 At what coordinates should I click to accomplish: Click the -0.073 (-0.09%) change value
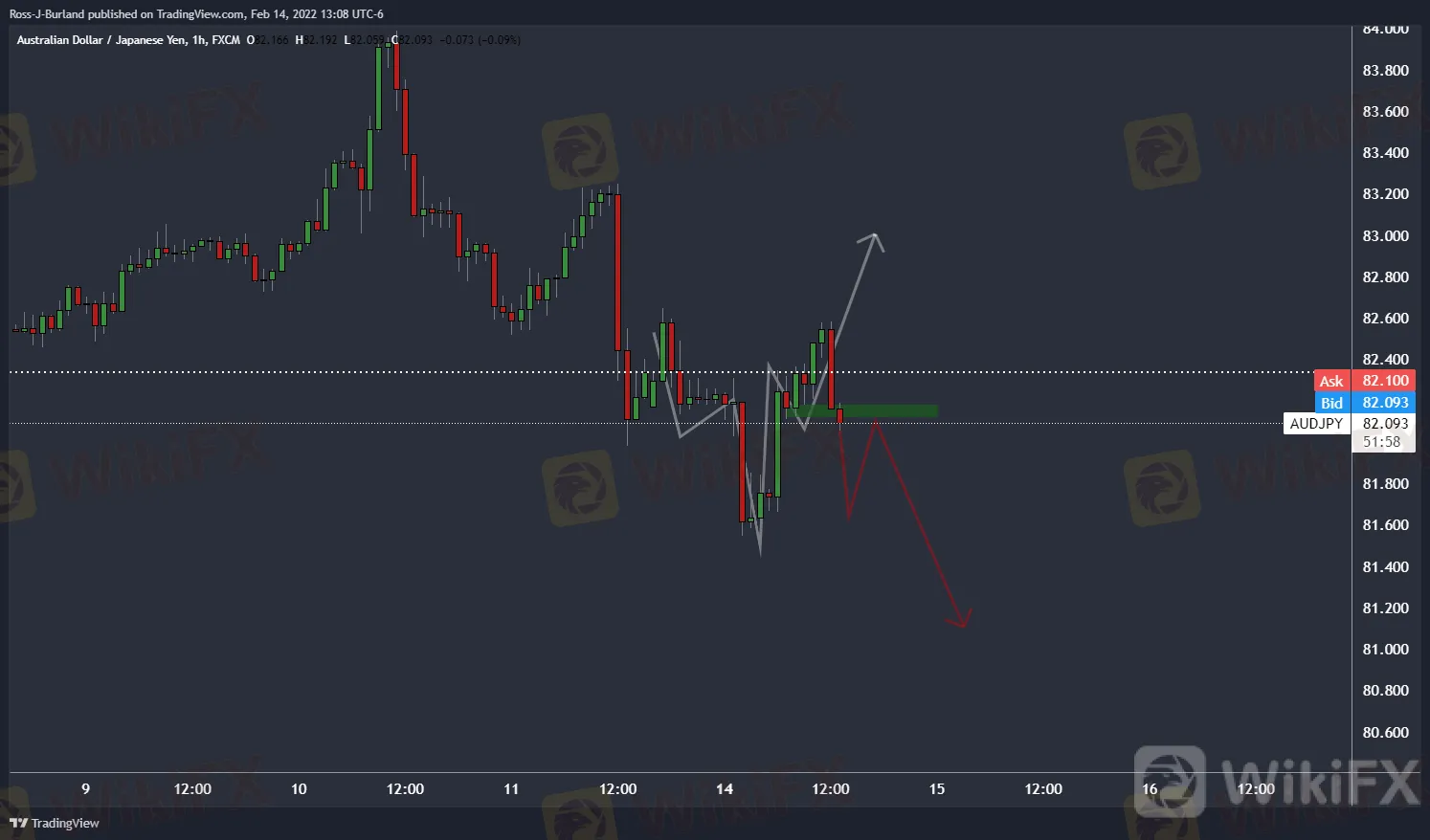tap(480, 40)
